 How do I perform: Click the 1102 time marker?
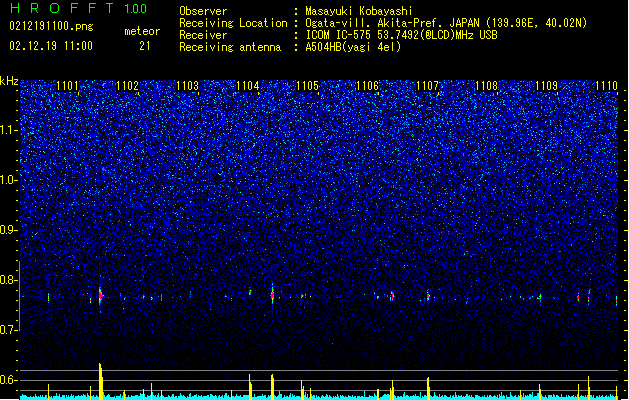click(128, 86)
